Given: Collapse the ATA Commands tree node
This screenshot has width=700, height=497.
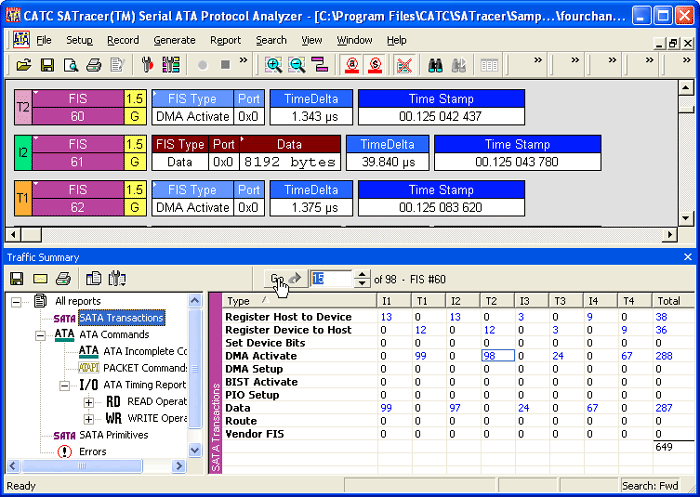Looking at the screenshot, I should tap(40, 335).
